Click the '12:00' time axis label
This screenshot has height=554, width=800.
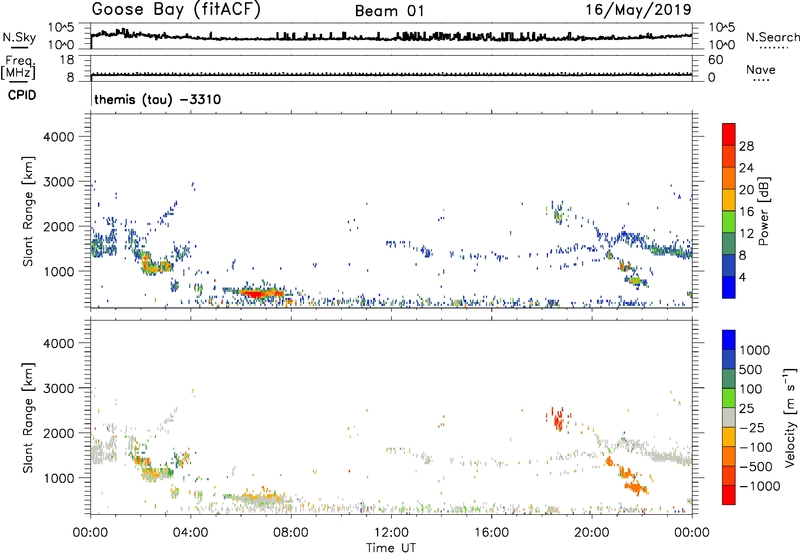[x=391, y=533]
